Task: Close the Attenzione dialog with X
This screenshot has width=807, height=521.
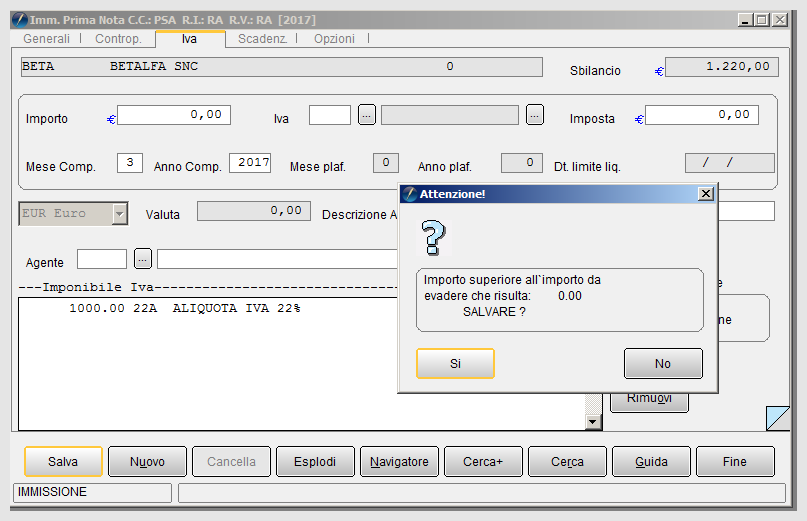Action: [x=706, y=194]
